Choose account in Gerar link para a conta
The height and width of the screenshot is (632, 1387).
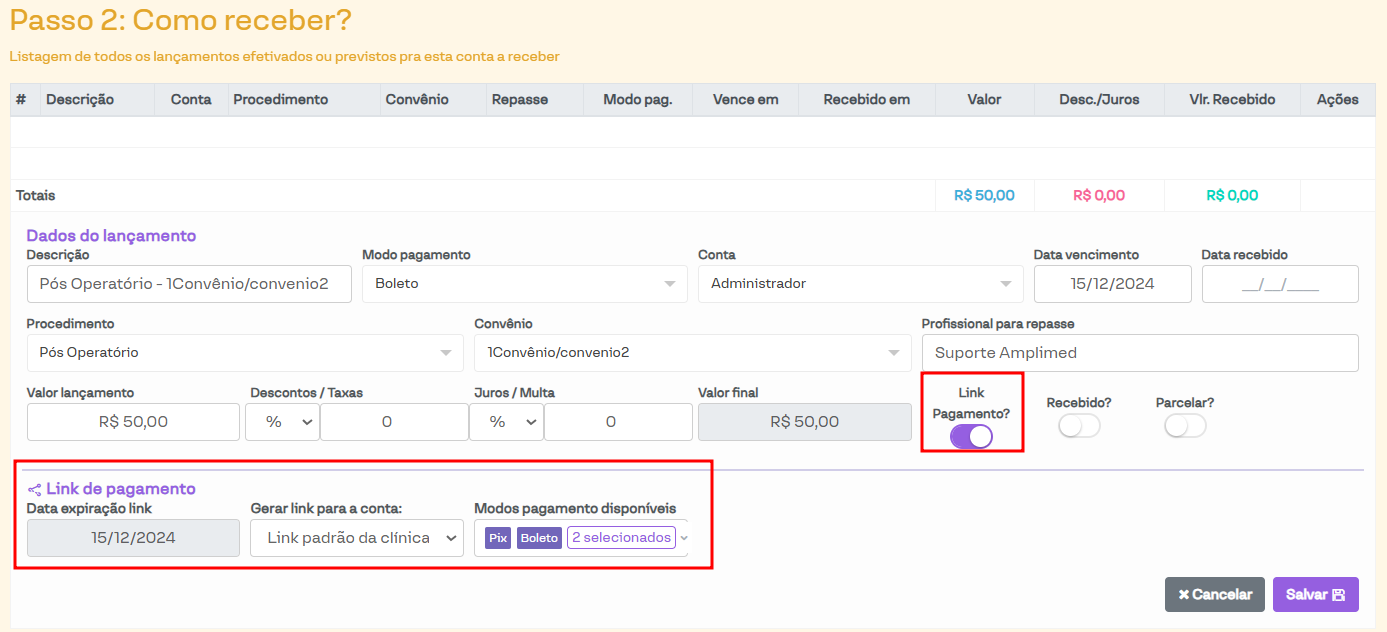(357, 538)
